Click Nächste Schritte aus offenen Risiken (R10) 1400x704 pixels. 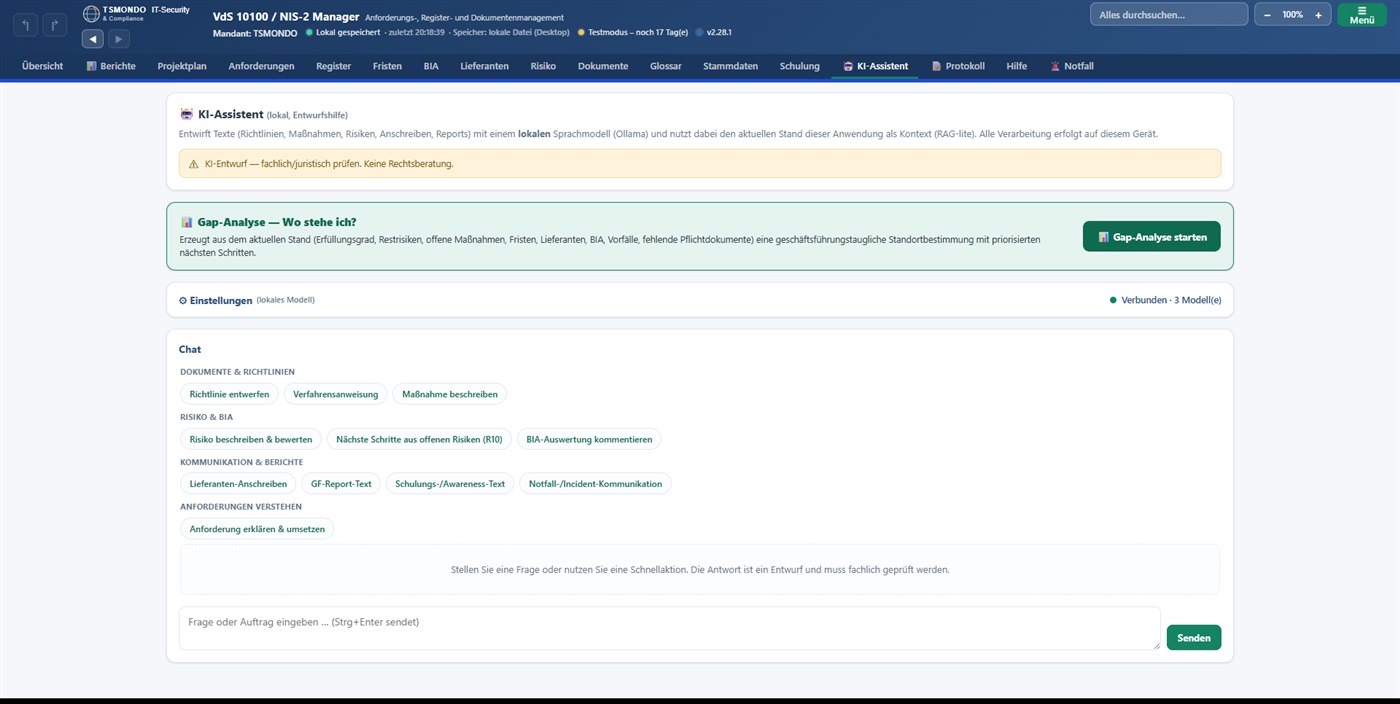click(419, 439)
